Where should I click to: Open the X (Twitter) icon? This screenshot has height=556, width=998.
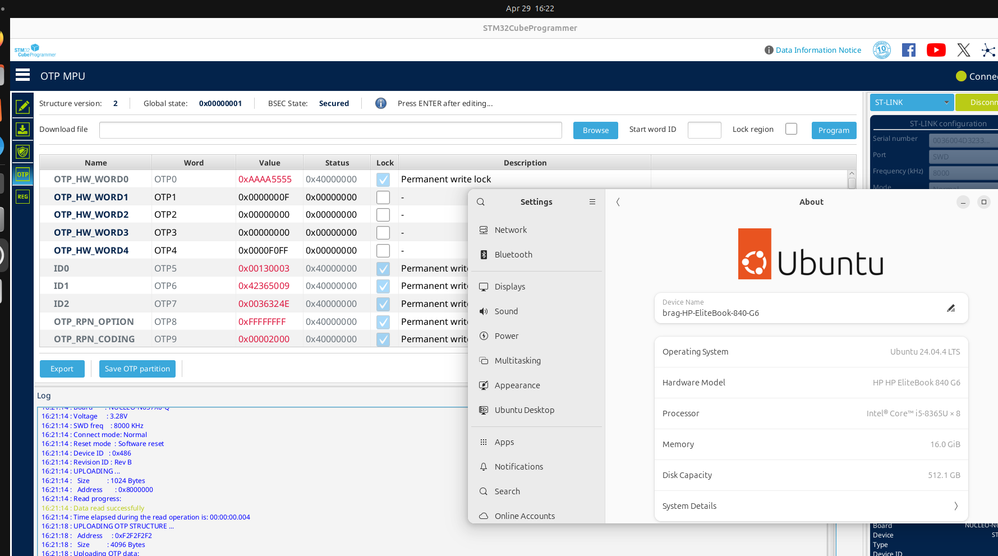point(964,50)
